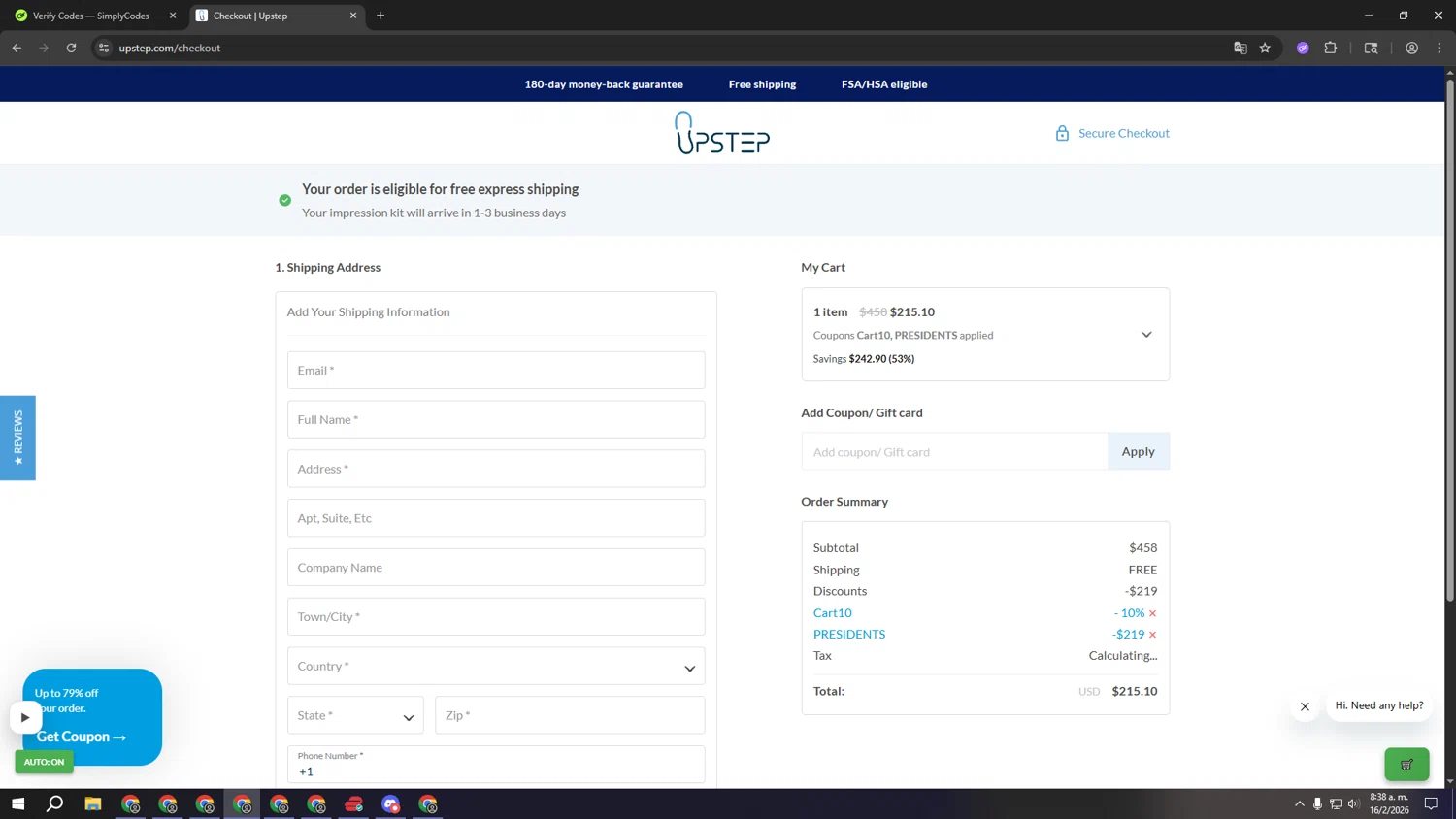Open the browser profile icon
Viewport: 1456px width, 819px height.
click(x=1411, y=48)
